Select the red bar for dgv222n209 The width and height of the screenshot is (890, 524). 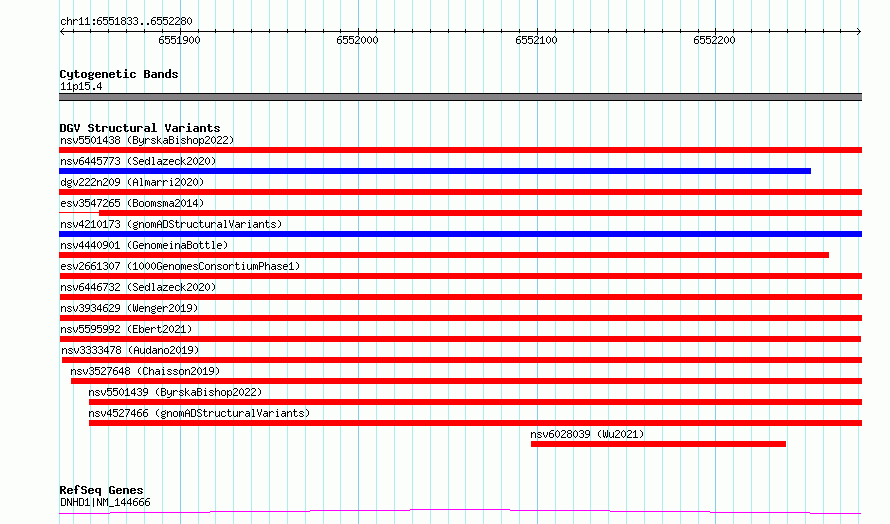click(x=460, y=192)
